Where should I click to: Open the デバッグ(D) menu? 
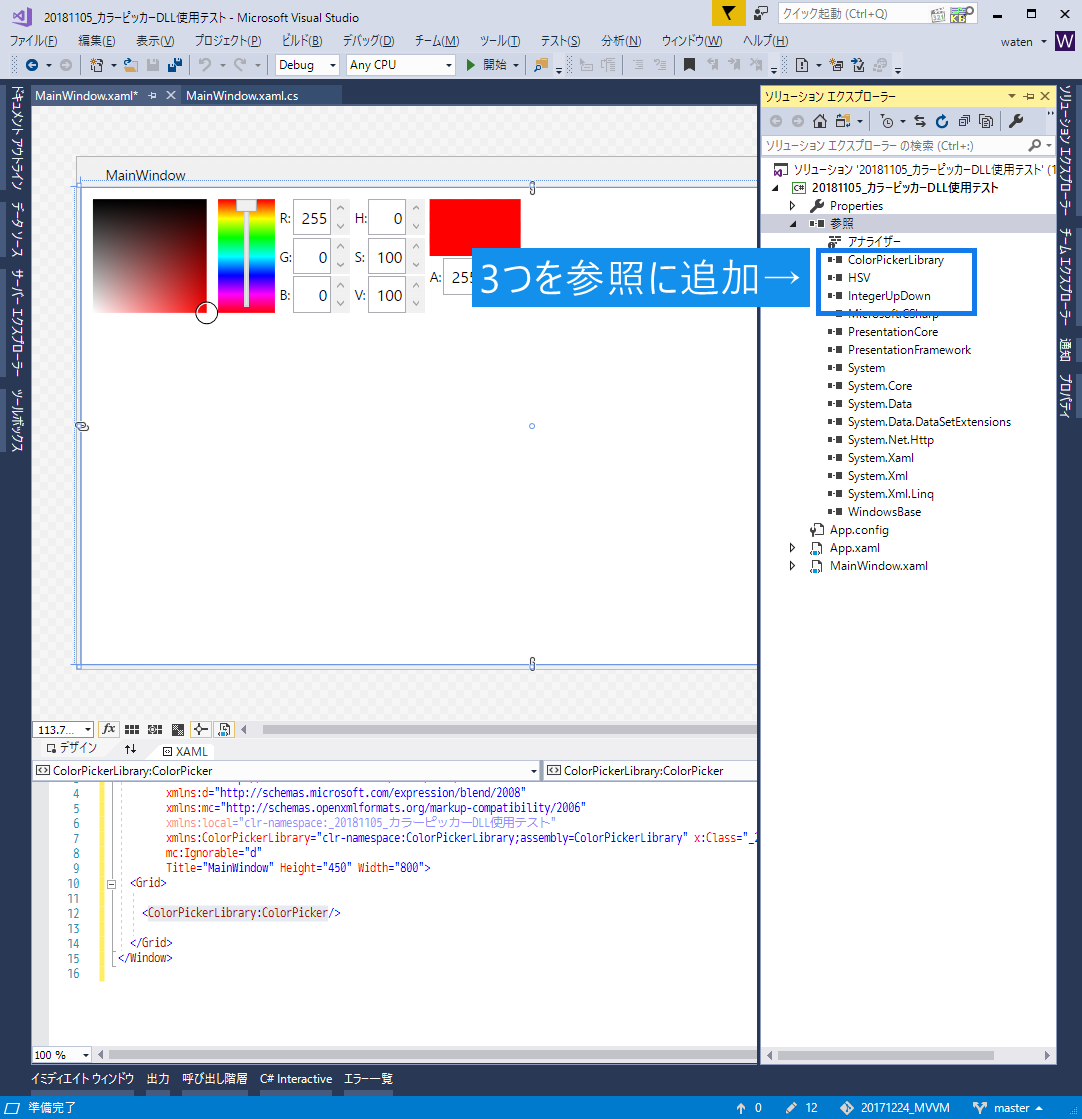(368, 41)
